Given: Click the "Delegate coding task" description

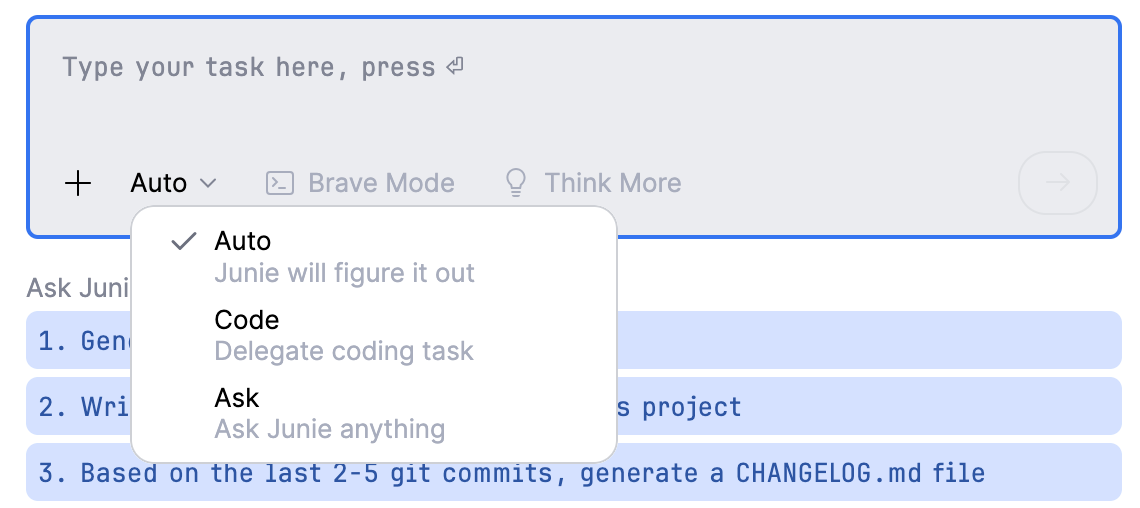Looking at the screenshot, I should pyautogui.click(x=344, y=351).
